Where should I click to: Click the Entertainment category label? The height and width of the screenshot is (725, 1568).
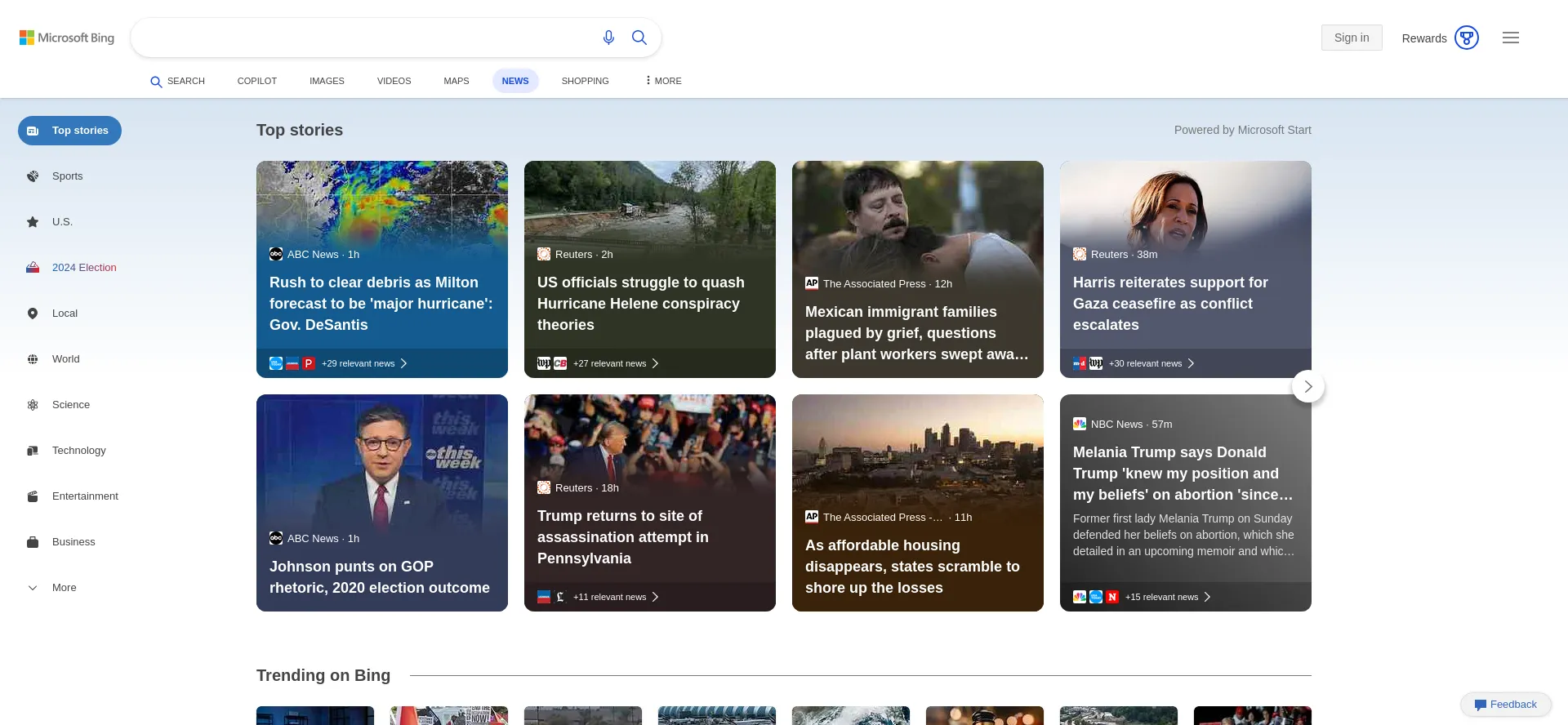coord(85,496)
